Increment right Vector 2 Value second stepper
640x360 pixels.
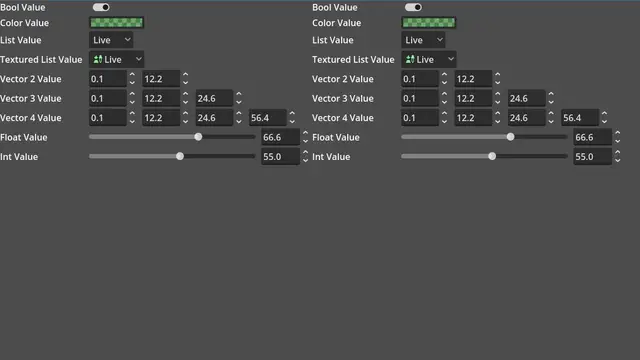(498, 75)
